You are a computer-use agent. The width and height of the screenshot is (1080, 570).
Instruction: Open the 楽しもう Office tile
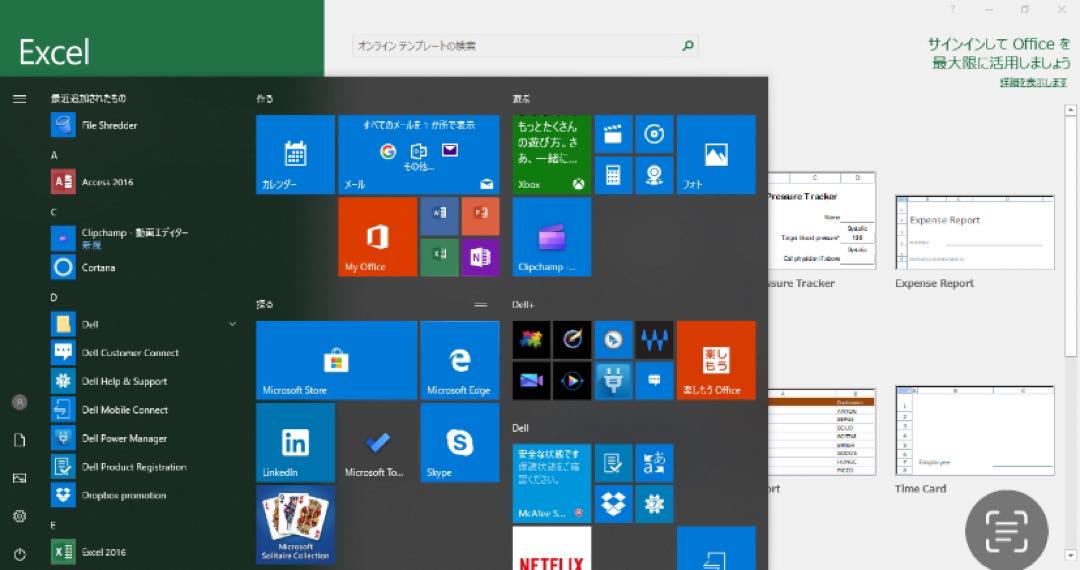(716, 360)
